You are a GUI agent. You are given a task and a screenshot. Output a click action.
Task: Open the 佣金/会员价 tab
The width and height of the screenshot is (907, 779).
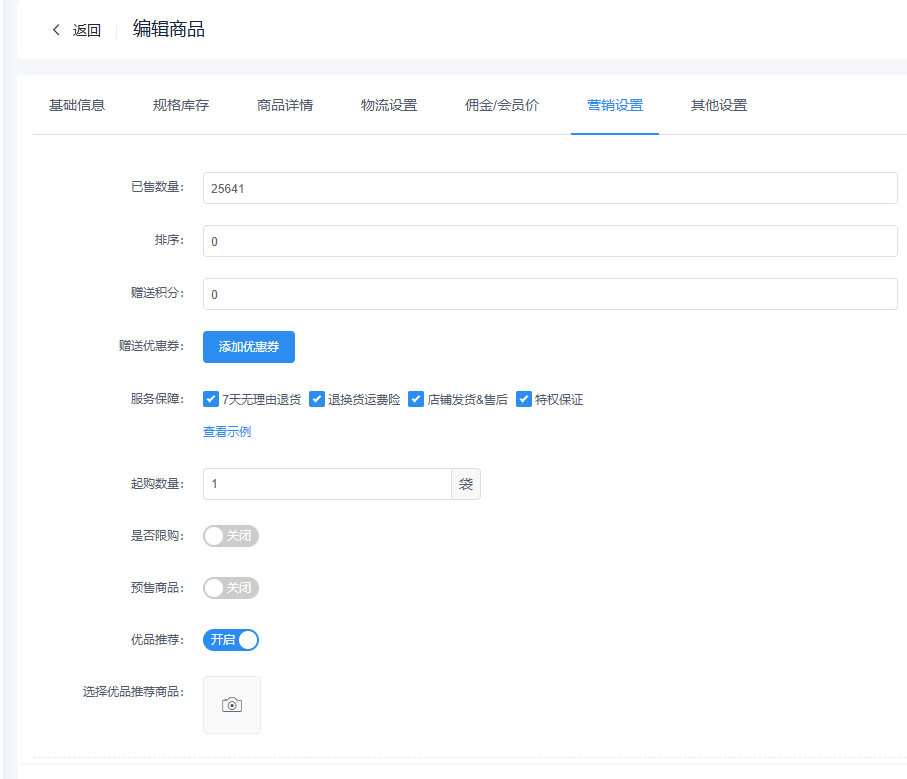click(x=502, y=106)
